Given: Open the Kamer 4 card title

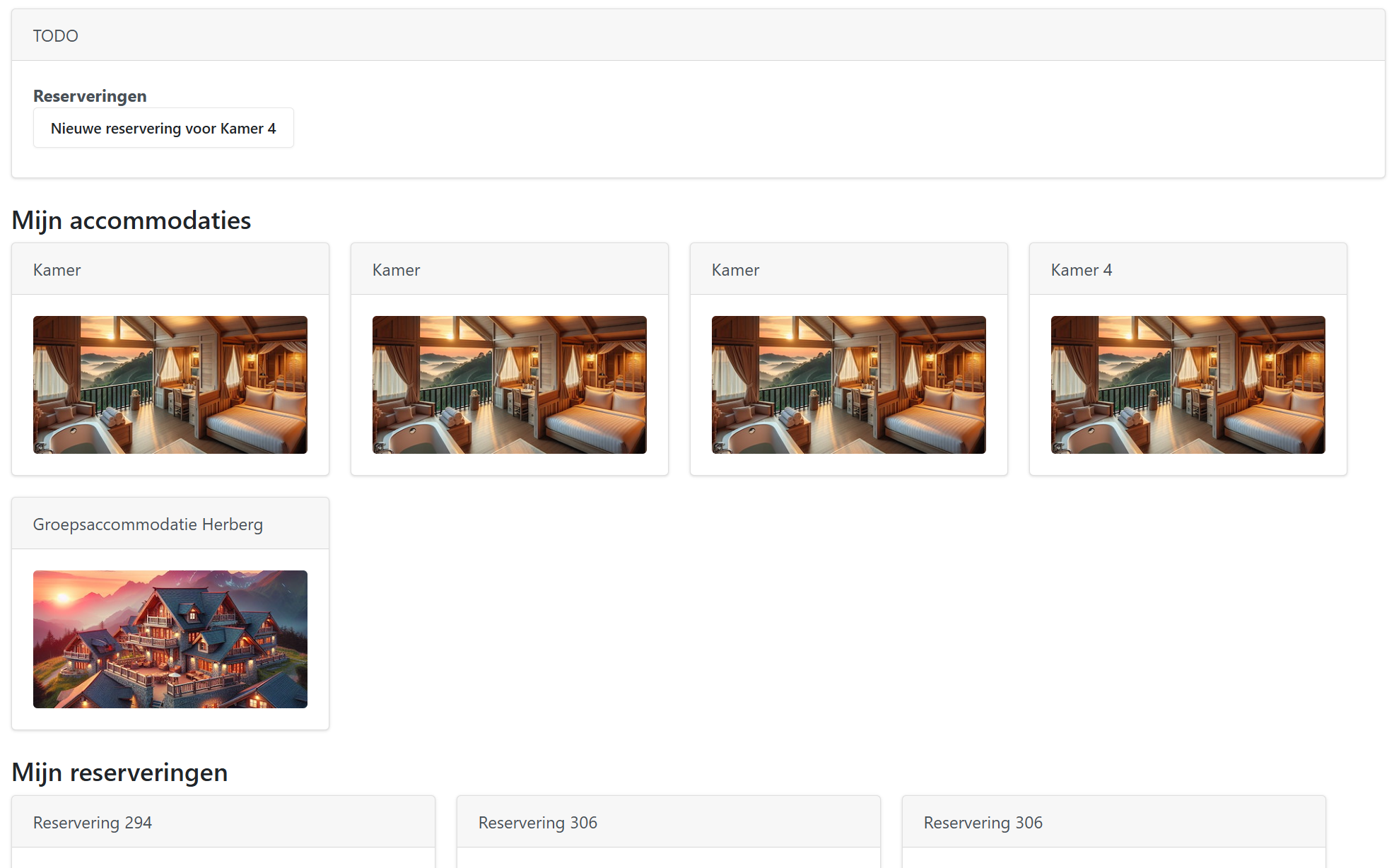Looking at the screenshot, I should pyautogui.click(x=1082, y=270).
